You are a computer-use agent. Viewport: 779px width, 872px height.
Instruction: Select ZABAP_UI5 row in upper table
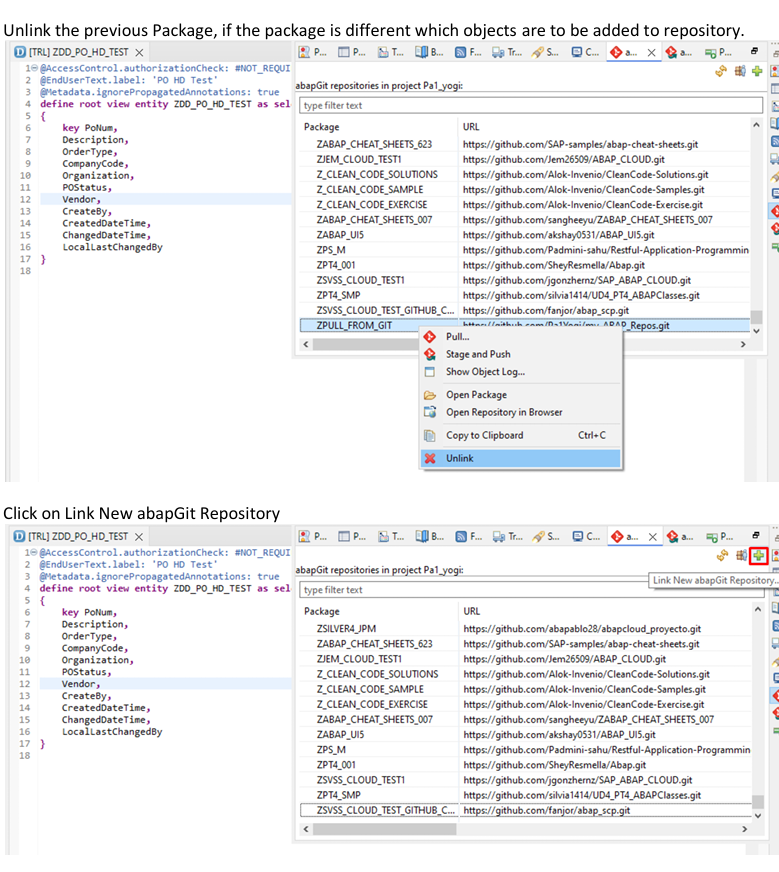(525, 235)
